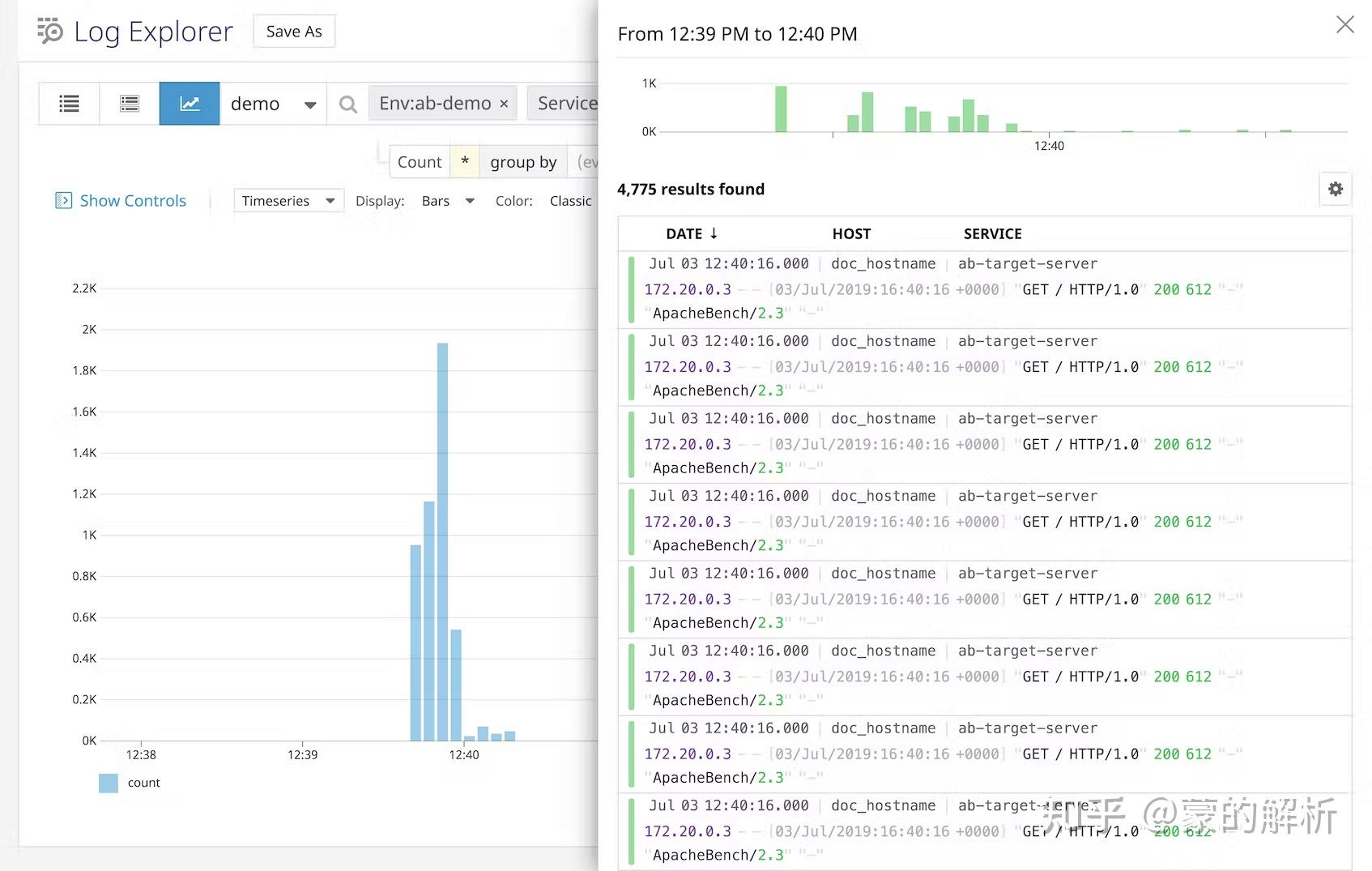Open results settings gear icon
The image size is (1372, 871).
(1336, 189)
